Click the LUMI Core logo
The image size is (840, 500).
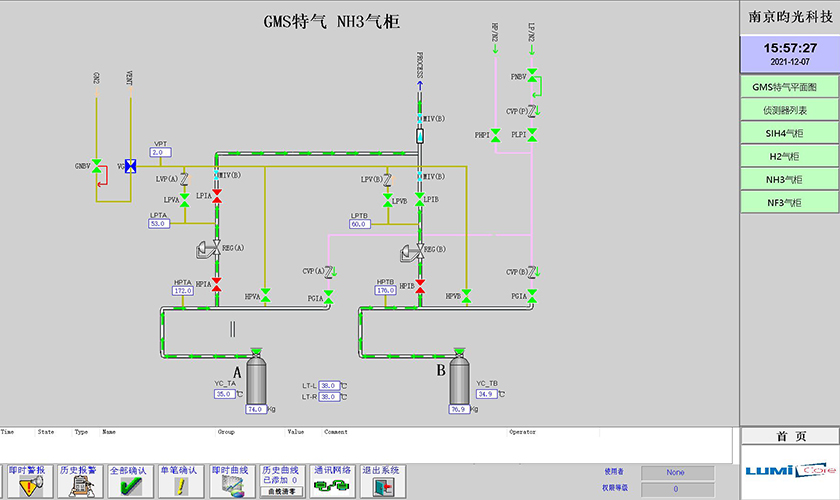point(790,471)
